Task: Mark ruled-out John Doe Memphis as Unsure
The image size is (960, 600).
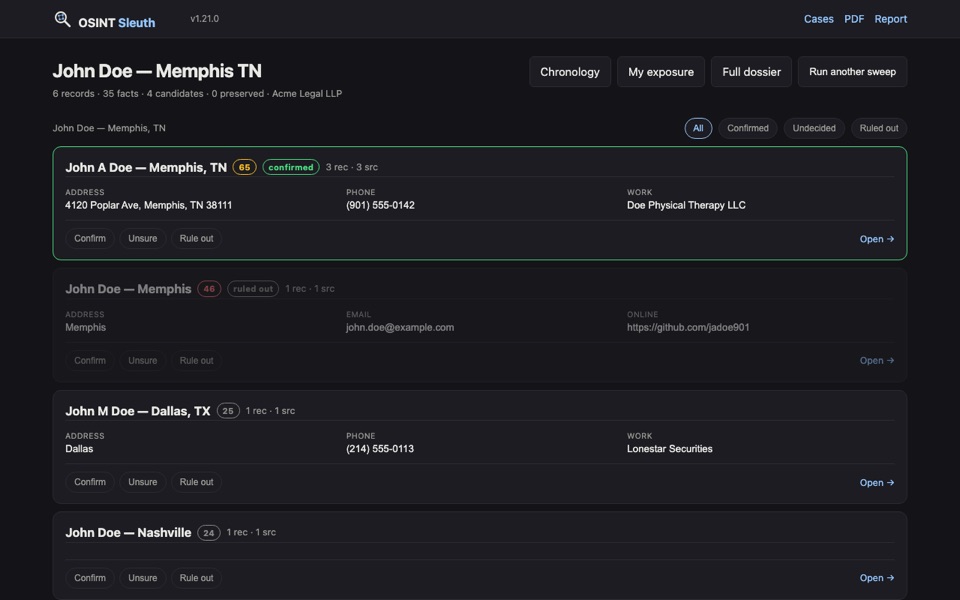Action: pos(143,361)
